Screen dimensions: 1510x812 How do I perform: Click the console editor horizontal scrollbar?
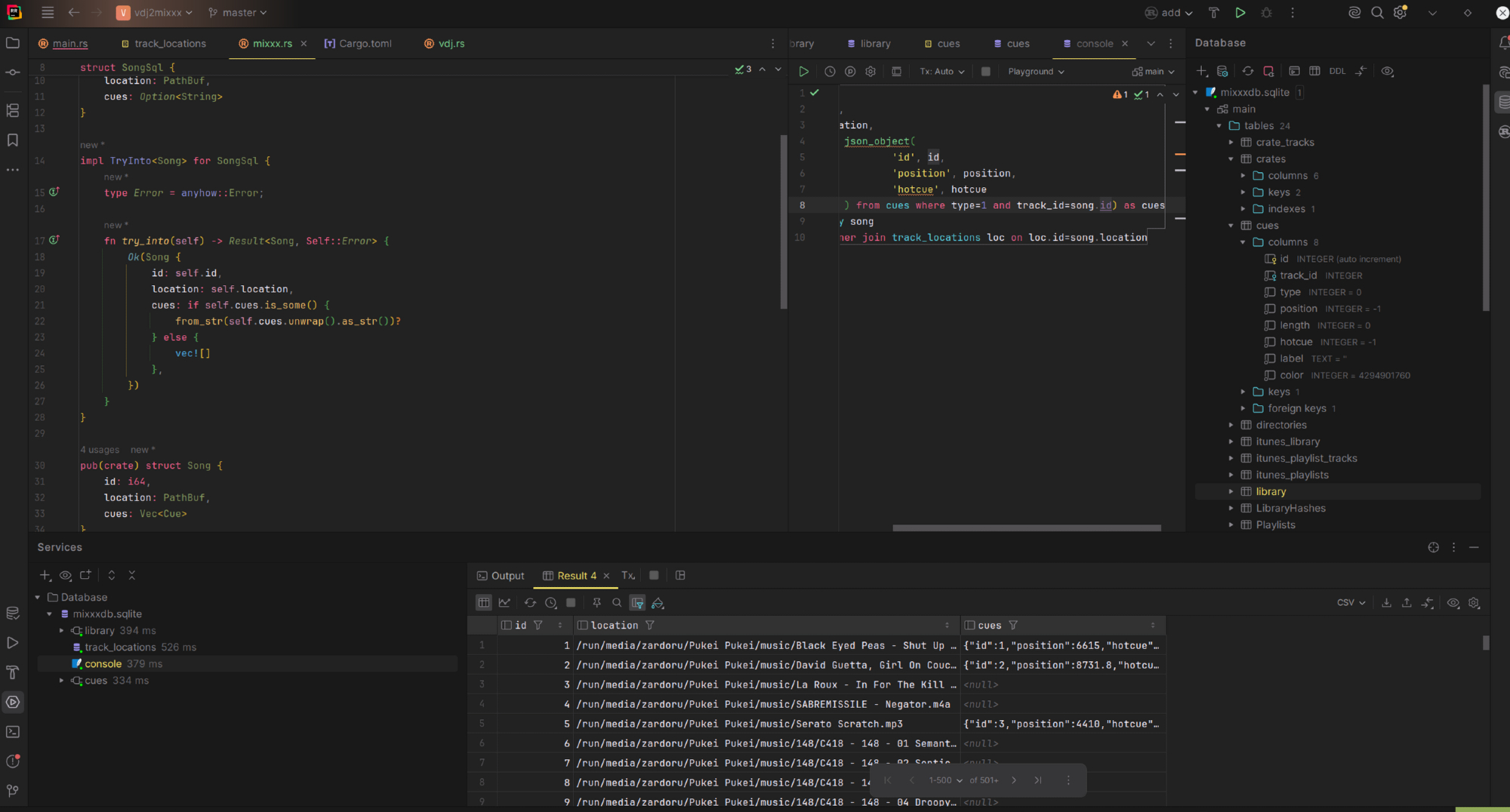point(1026,528)
